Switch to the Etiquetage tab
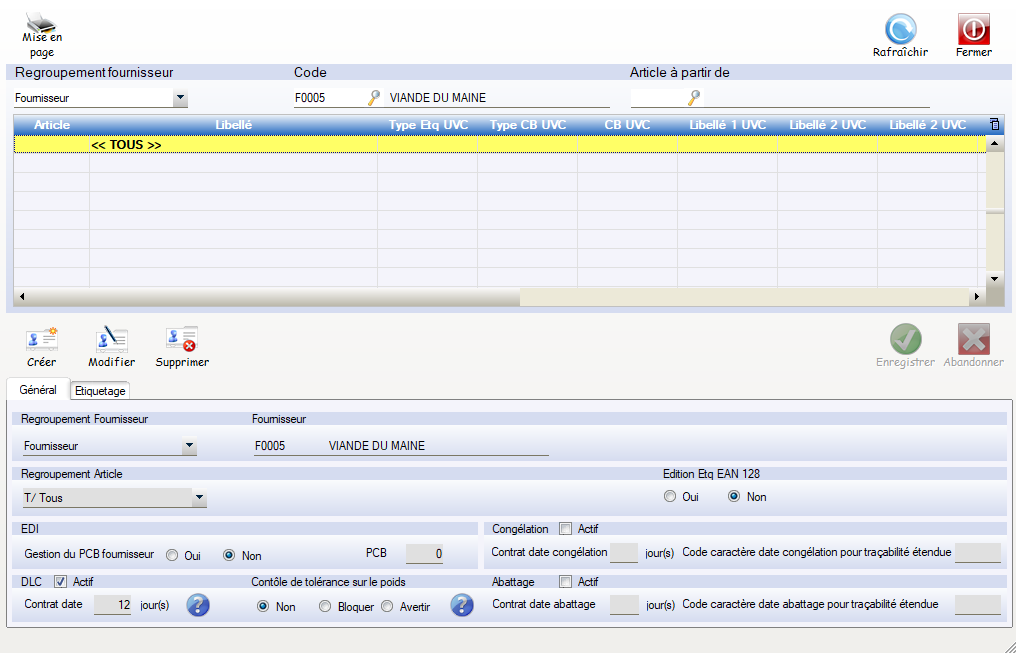The width and height of the screenshot is (1016, 653). [100, 391]
